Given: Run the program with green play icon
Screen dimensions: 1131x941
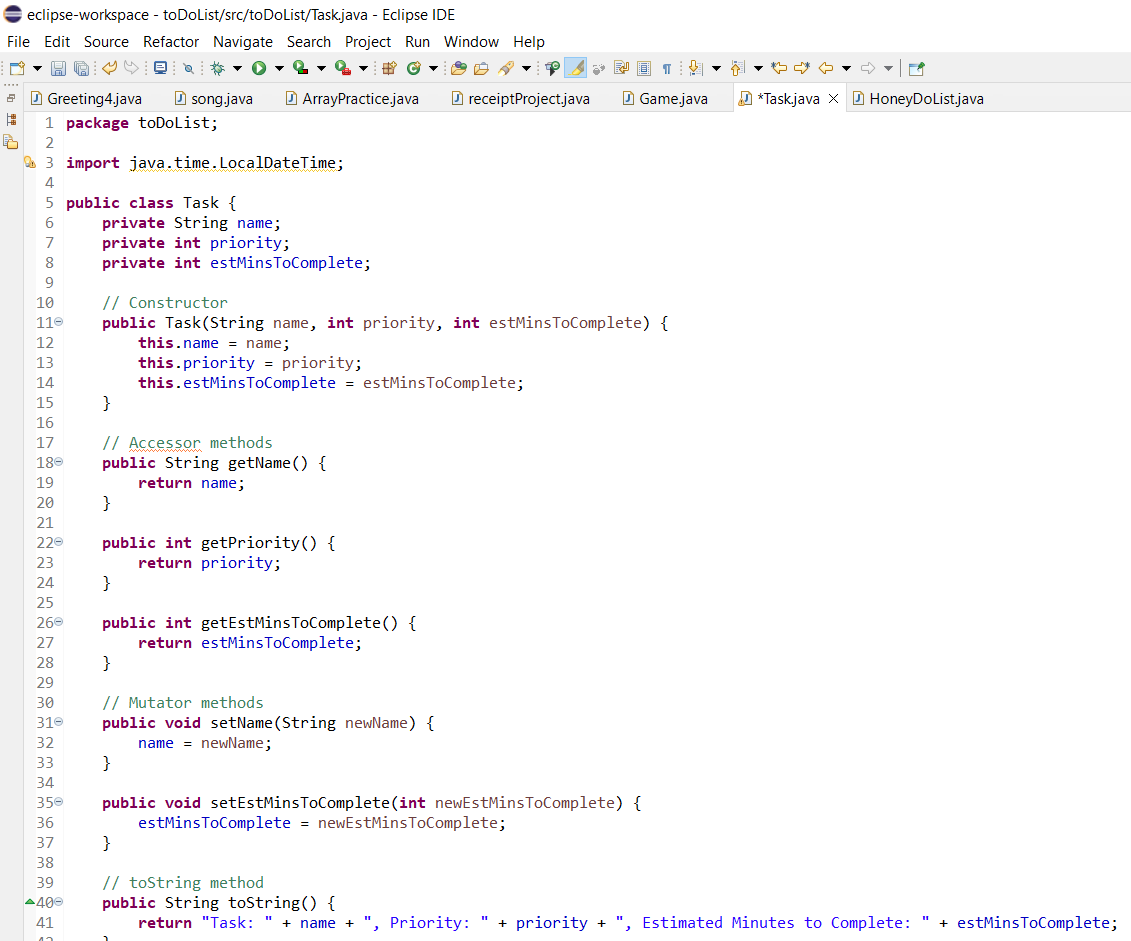Looking at the screenshot, I should pyautogui.click(x=258, y=67).
